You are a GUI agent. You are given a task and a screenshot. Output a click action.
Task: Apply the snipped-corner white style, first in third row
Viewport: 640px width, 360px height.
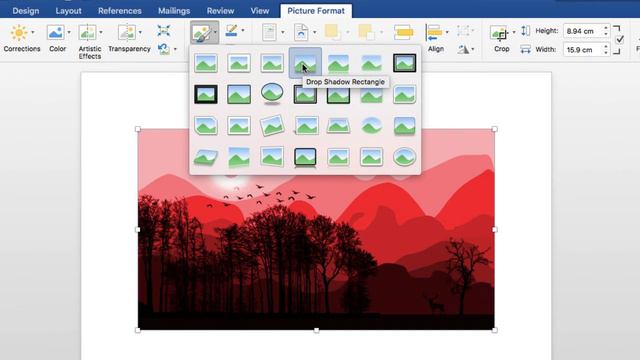point(206,125)
